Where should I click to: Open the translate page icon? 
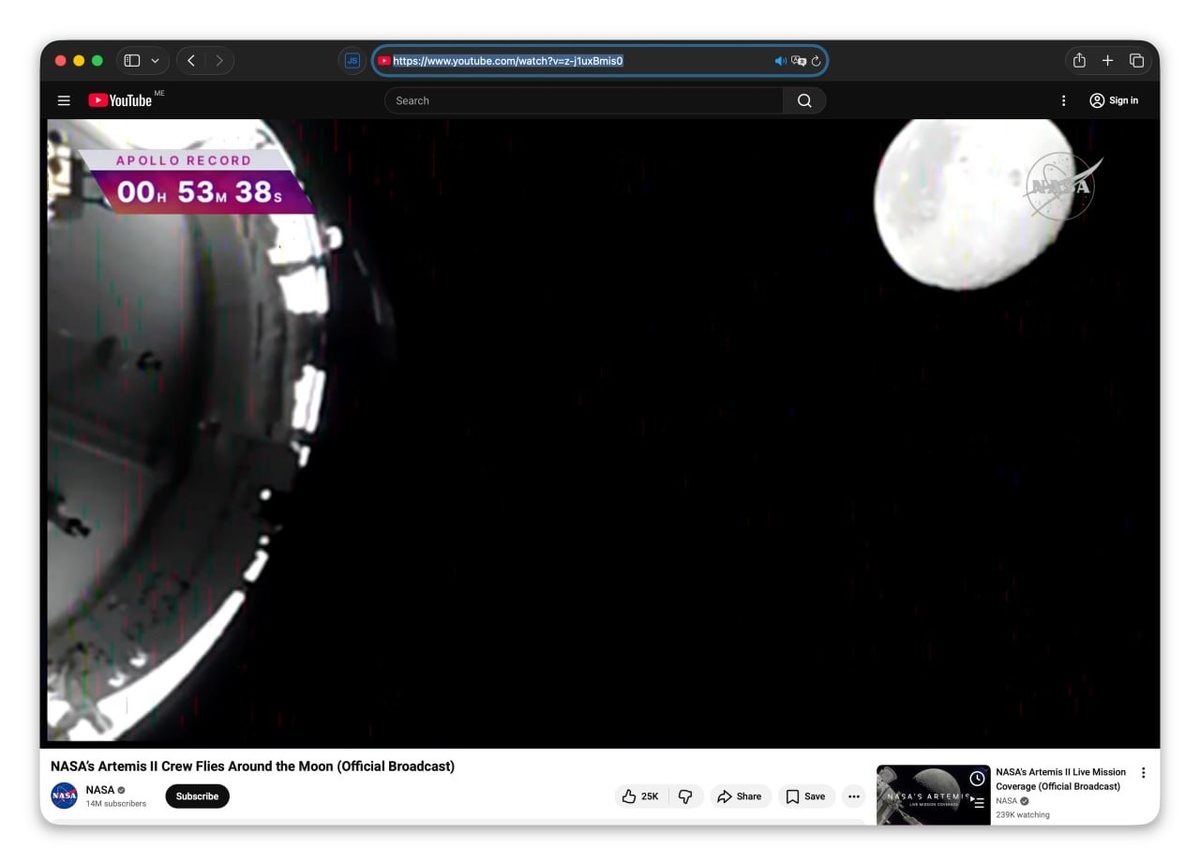click(798, 61)
